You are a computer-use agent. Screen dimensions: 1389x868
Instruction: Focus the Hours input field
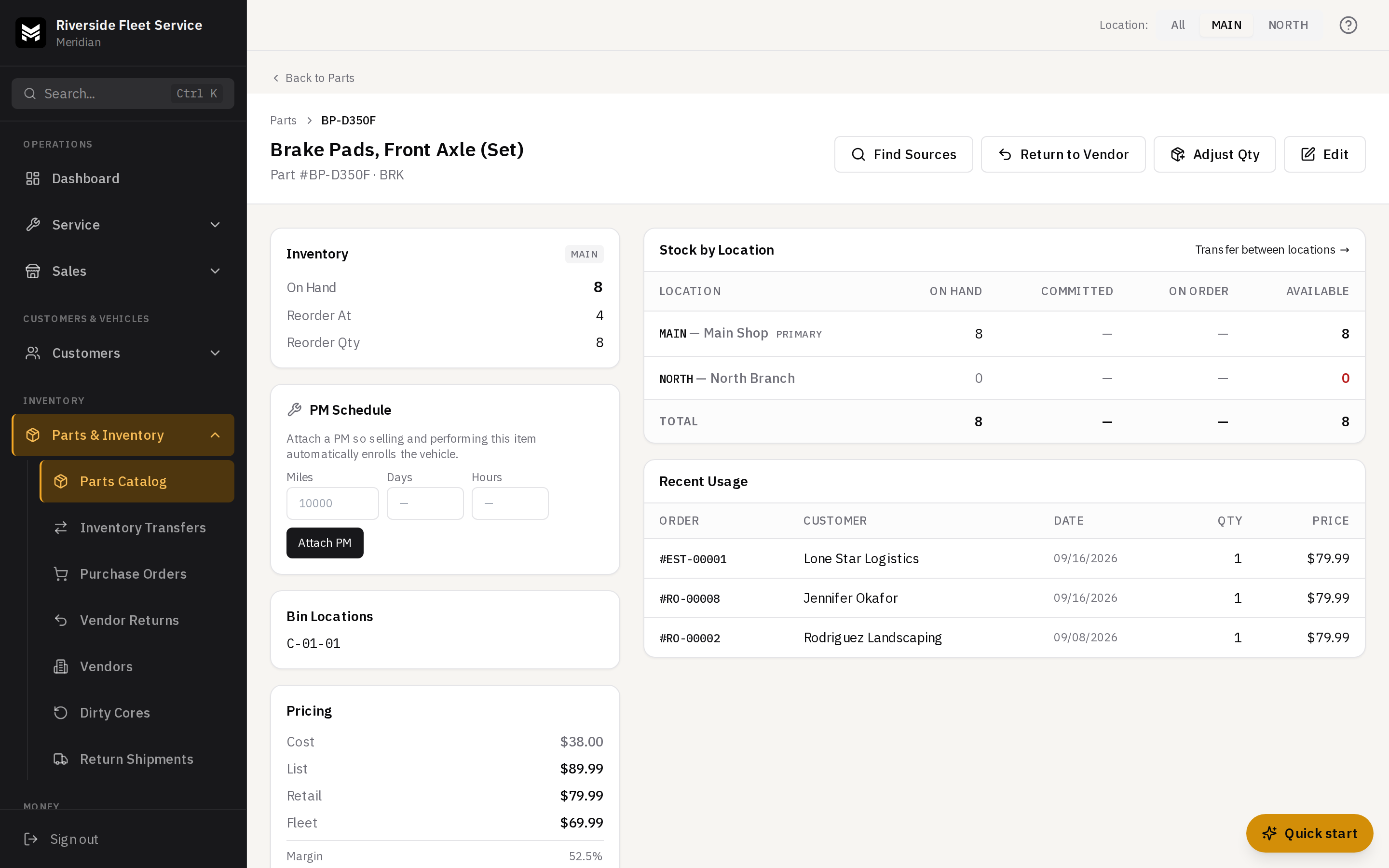point(510,503)
